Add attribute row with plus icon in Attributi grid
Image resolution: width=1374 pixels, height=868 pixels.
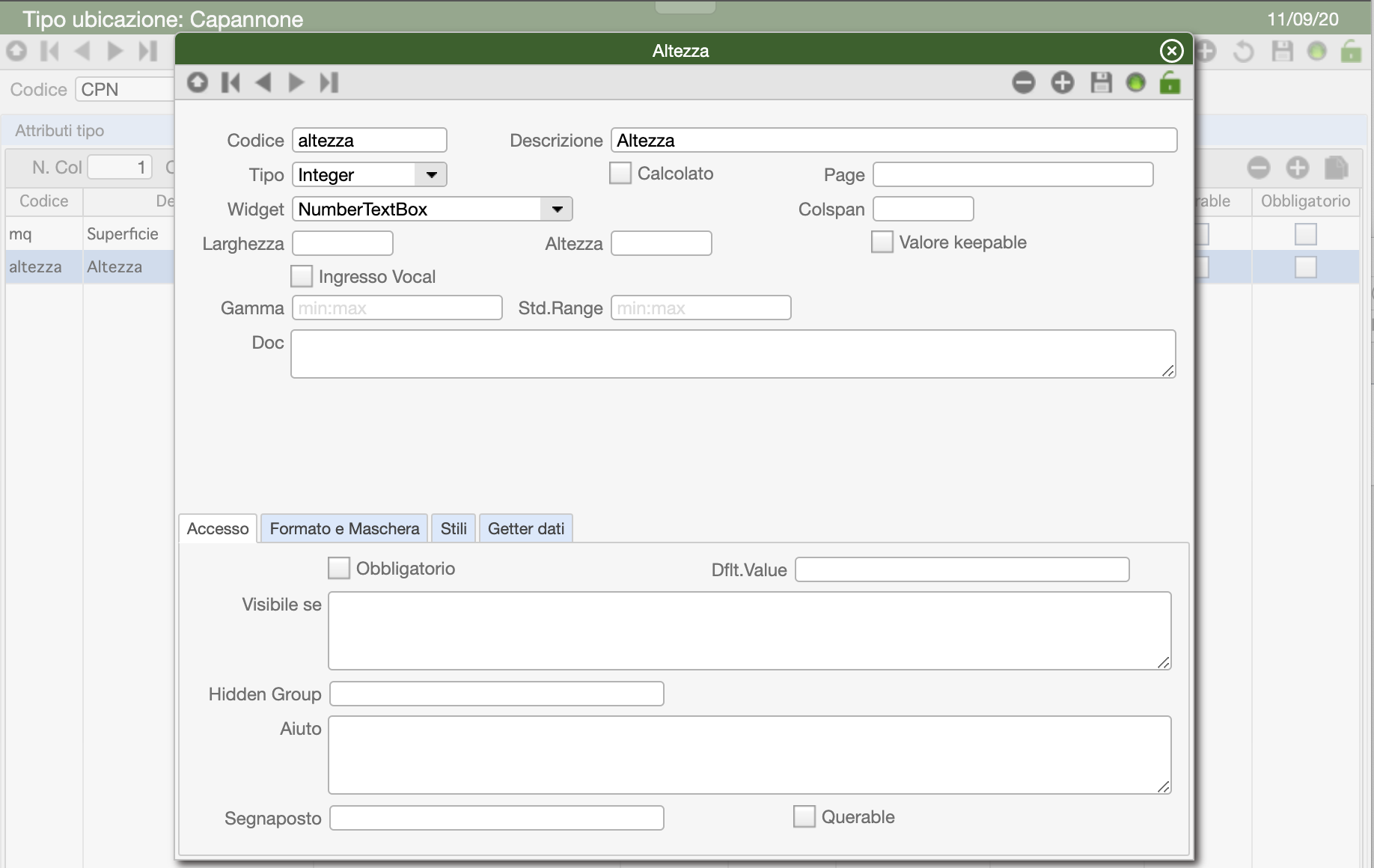coord(1298,168)
